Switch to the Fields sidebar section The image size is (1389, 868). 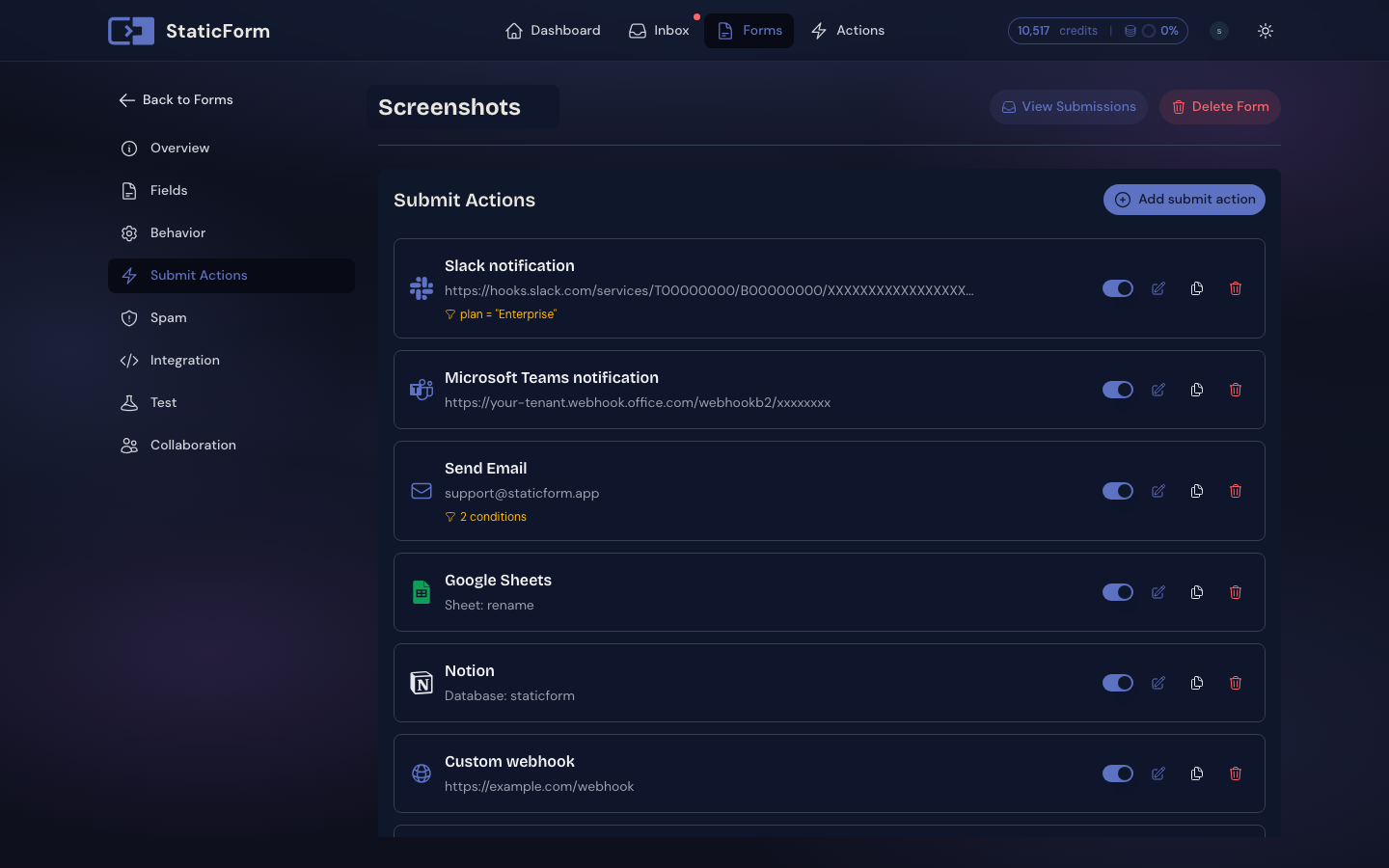(x=231, y=191)
